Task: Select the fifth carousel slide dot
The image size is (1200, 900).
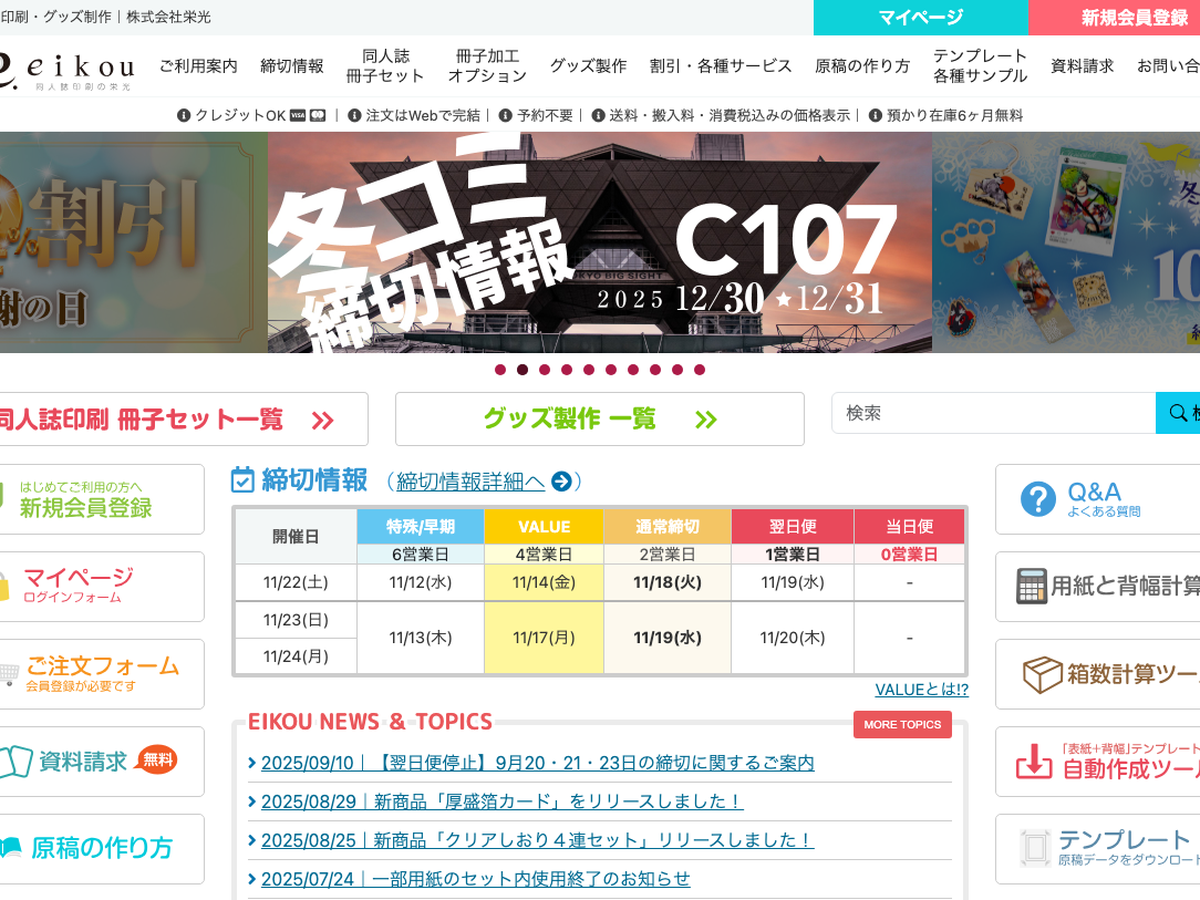Action: click(588, 370)
